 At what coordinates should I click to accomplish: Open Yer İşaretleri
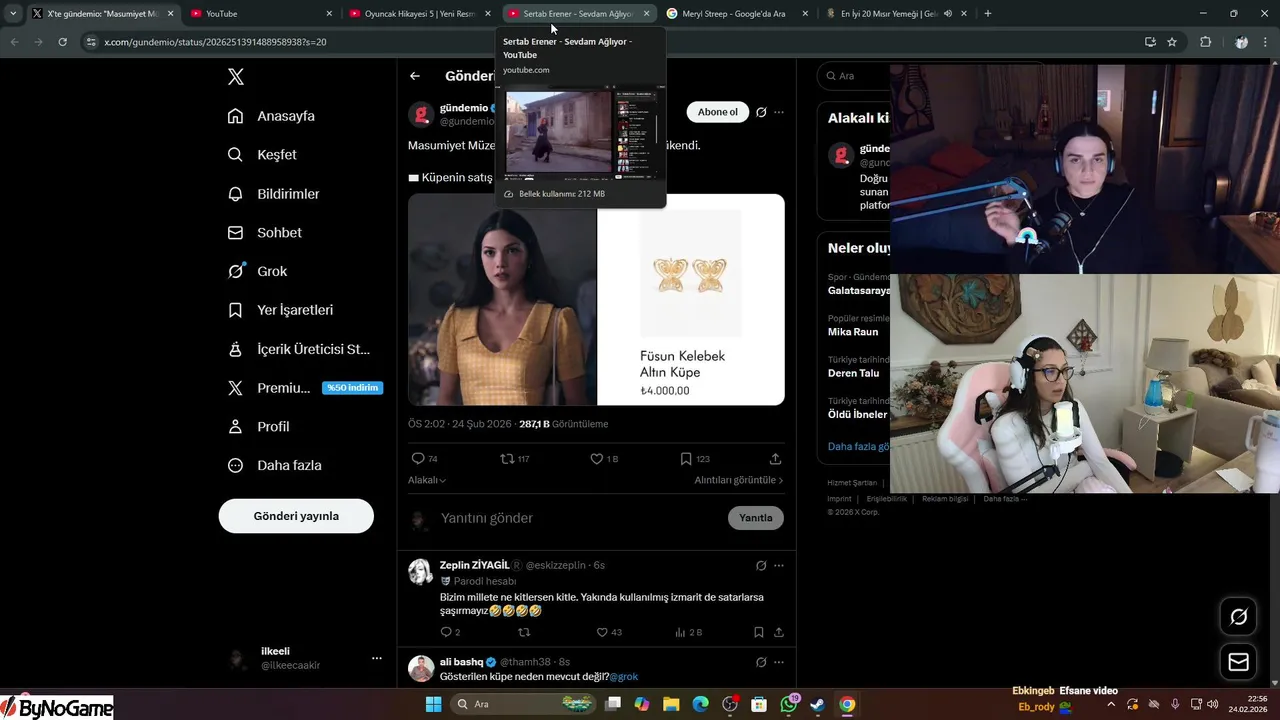[x=280, y=310]
